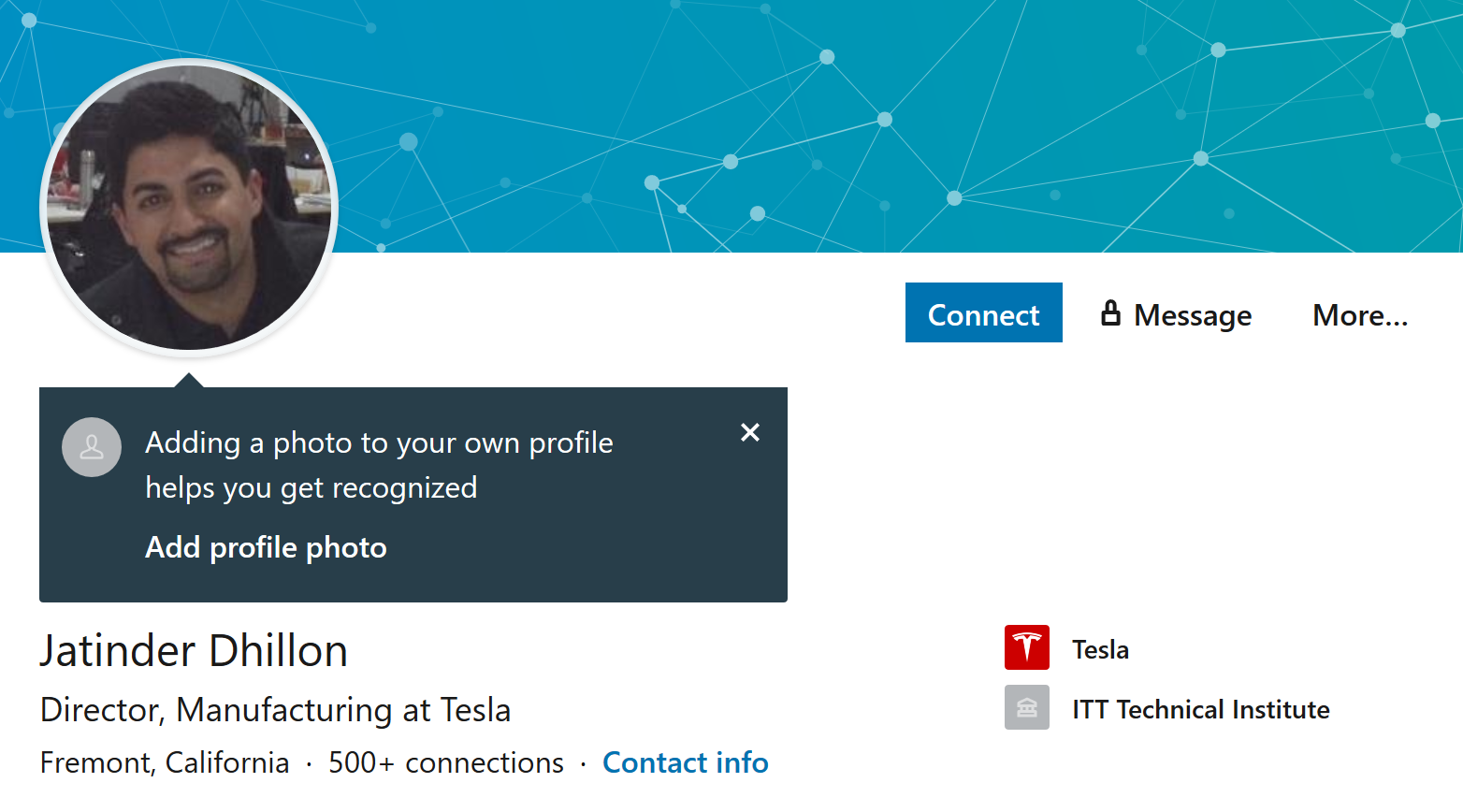Viewport: 1463px width, 812px height.
Task: Open the More... actions dropdown
Action: pyautogui.click(x=1359, y=315)
